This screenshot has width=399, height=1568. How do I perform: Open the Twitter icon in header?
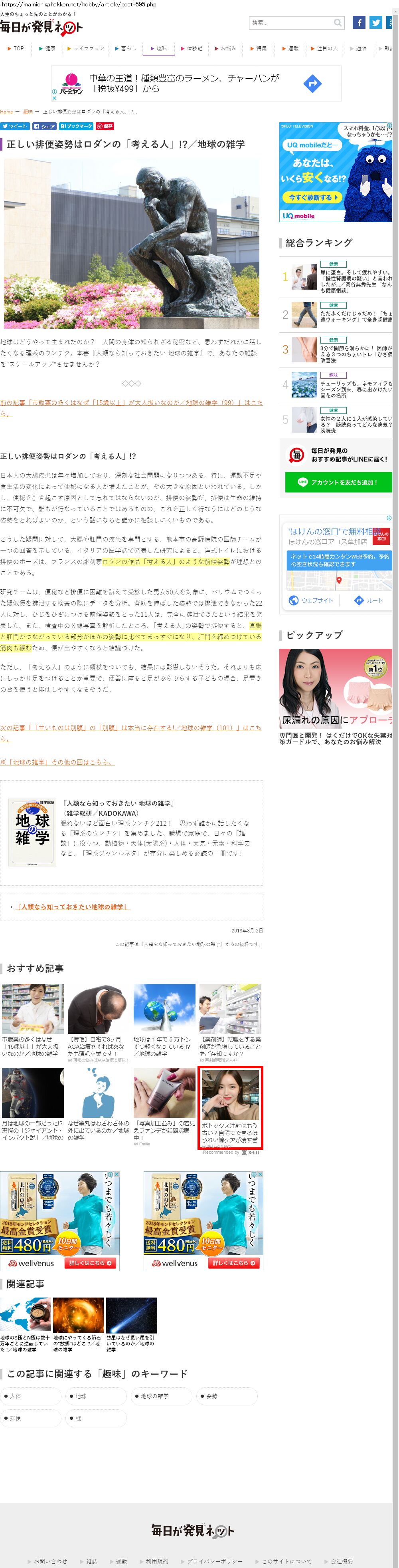376,22
